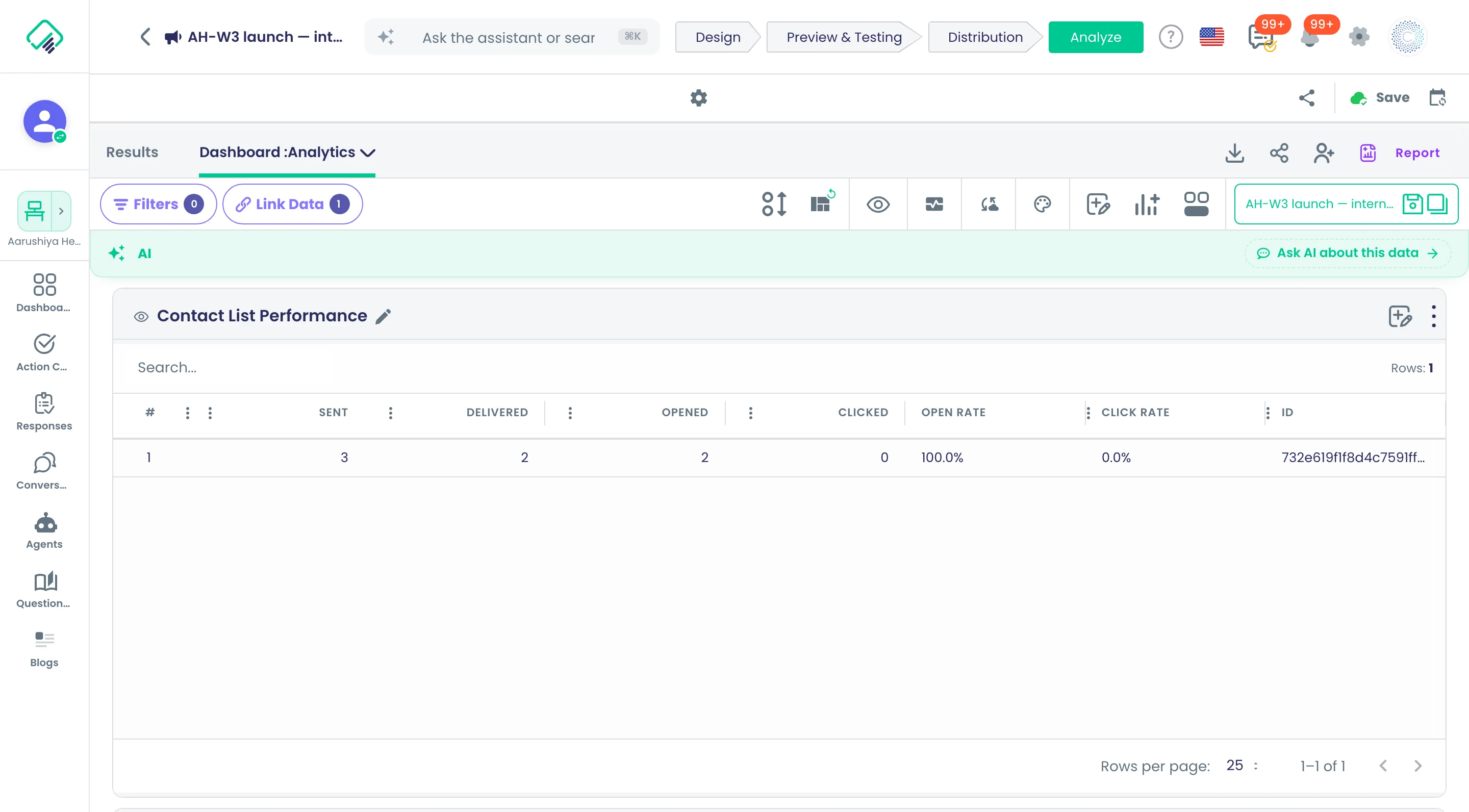Click the sort order icon

click(774, 204)
